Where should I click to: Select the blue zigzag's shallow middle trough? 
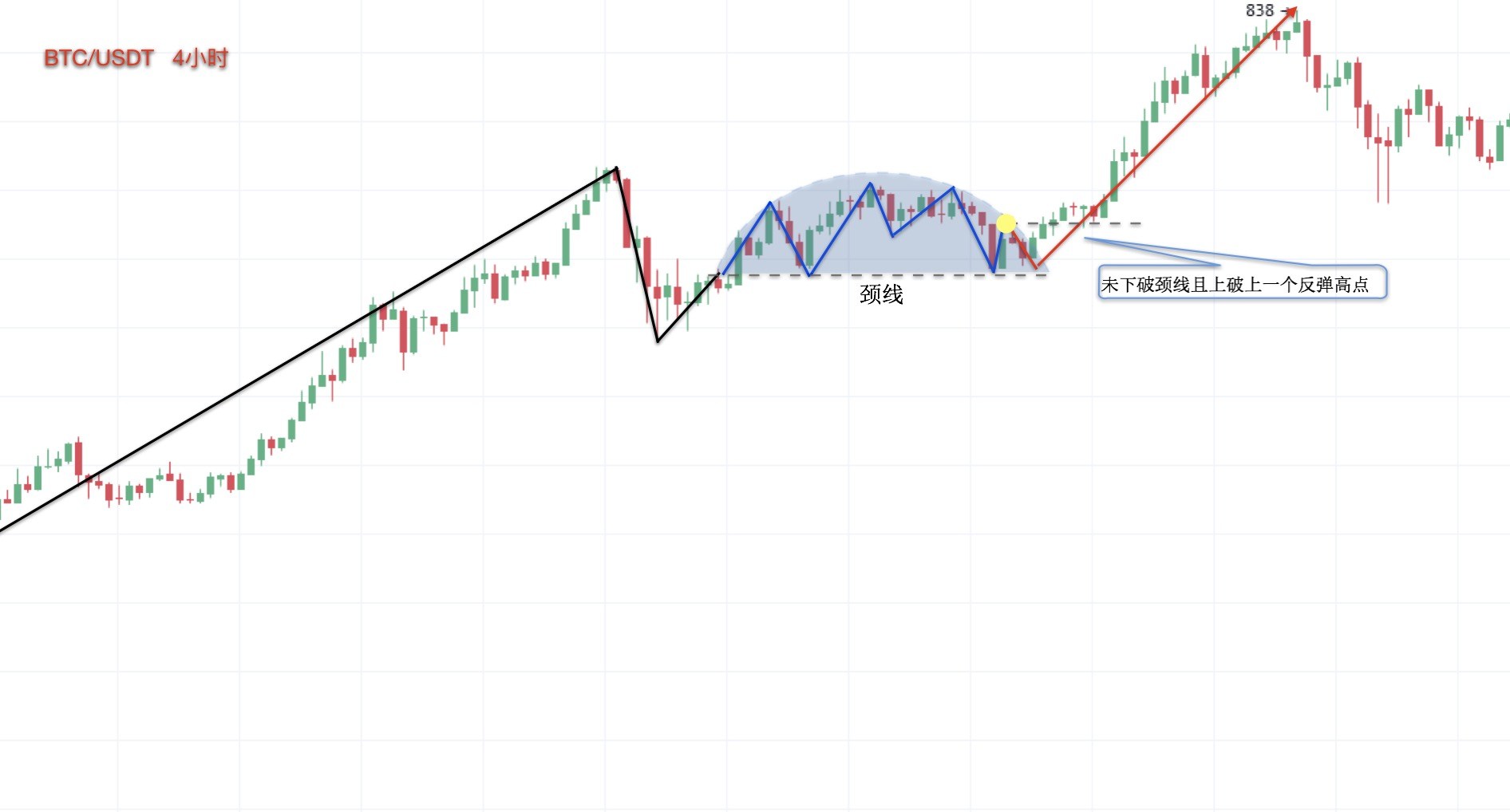[892, 236]
